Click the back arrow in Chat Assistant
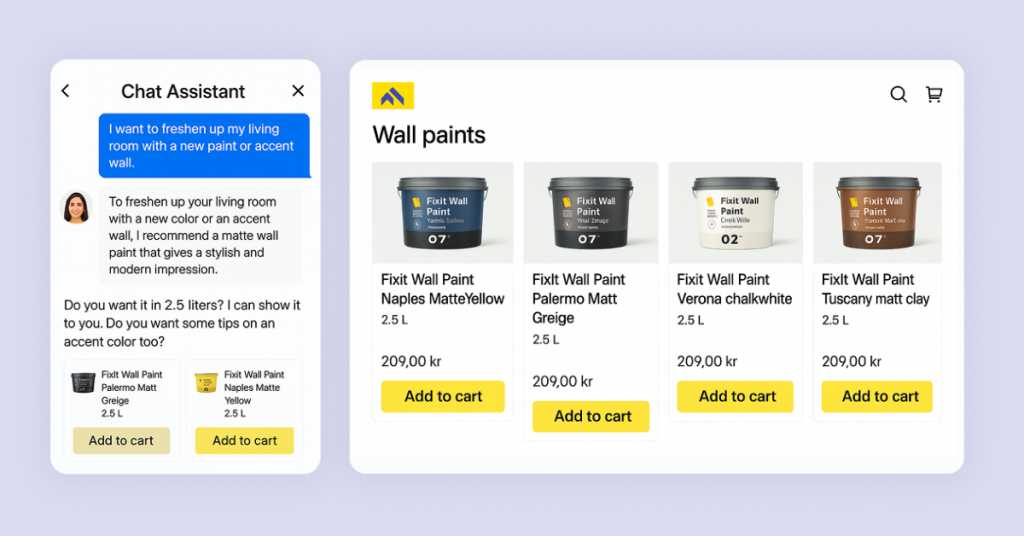This screenshot has height=536, width=1024. point(65,91)
